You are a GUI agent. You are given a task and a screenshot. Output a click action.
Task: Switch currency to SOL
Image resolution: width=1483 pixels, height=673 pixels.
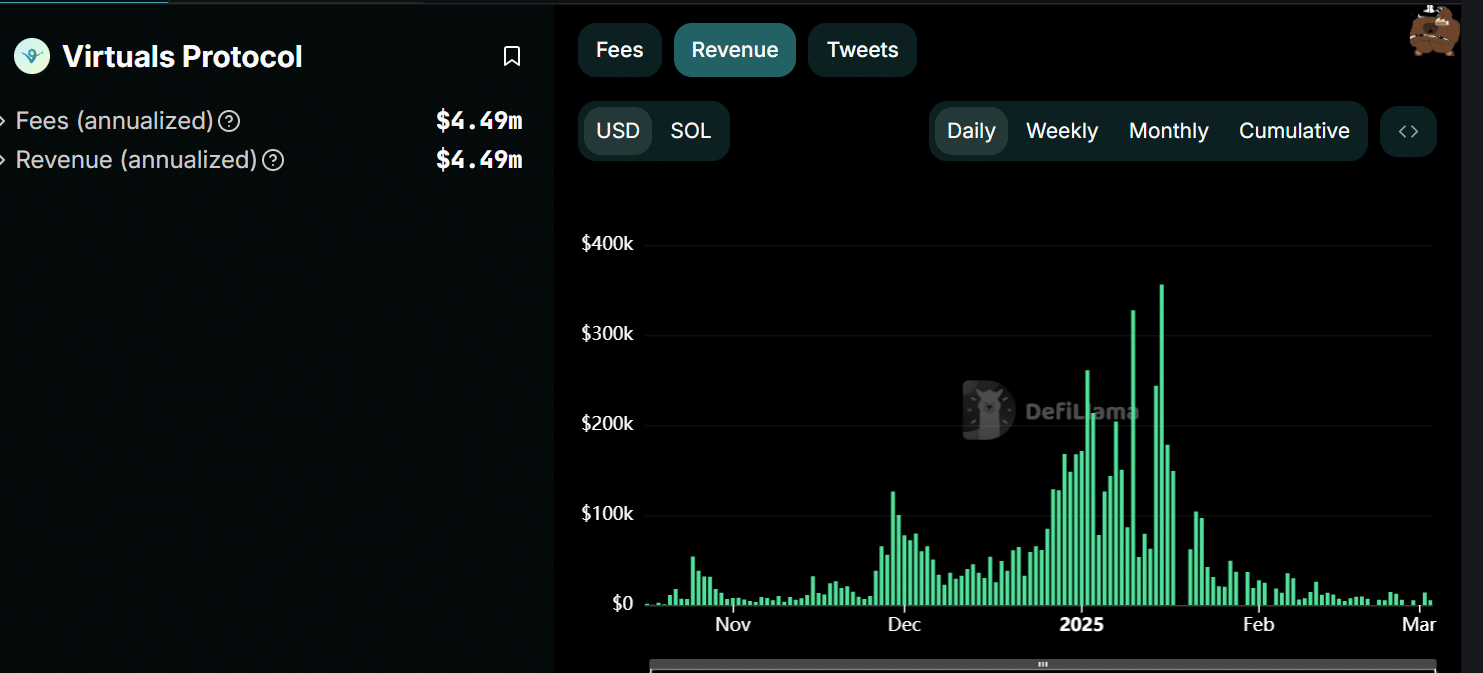point(691,131)
